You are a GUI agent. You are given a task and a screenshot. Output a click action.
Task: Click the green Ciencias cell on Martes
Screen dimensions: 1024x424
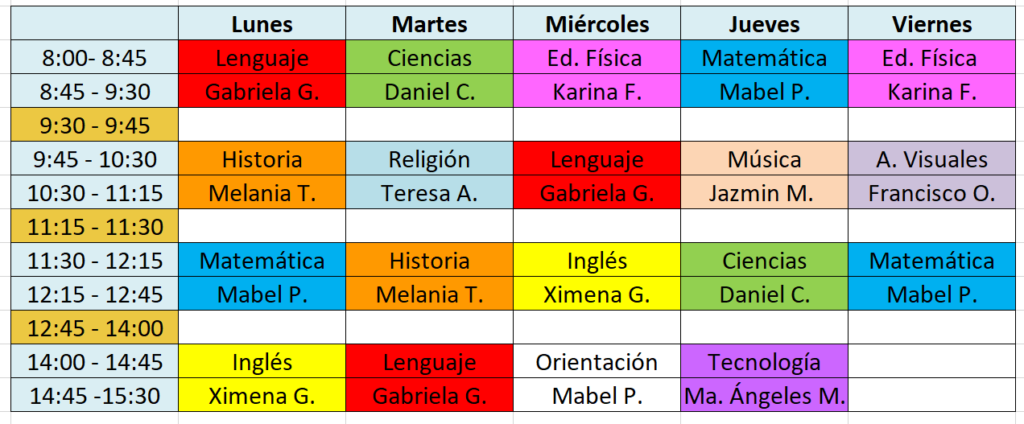tap(429, 58)
